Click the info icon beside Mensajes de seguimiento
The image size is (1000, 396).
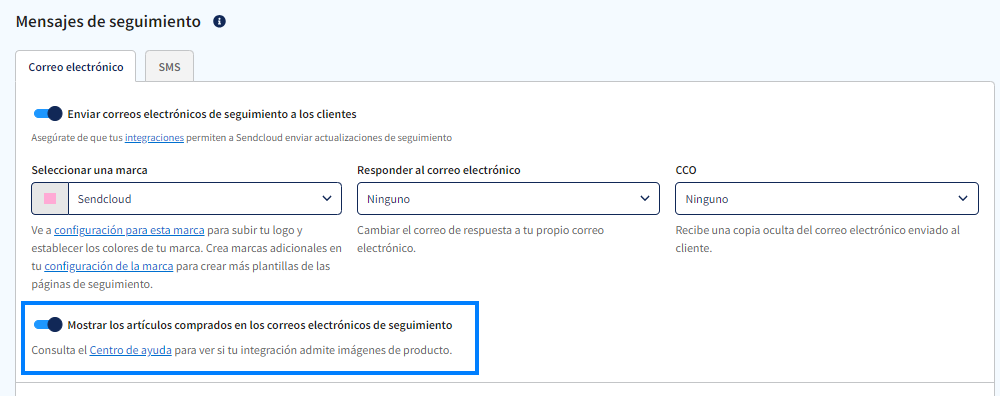pyautogui.click(x=219, y=22)
